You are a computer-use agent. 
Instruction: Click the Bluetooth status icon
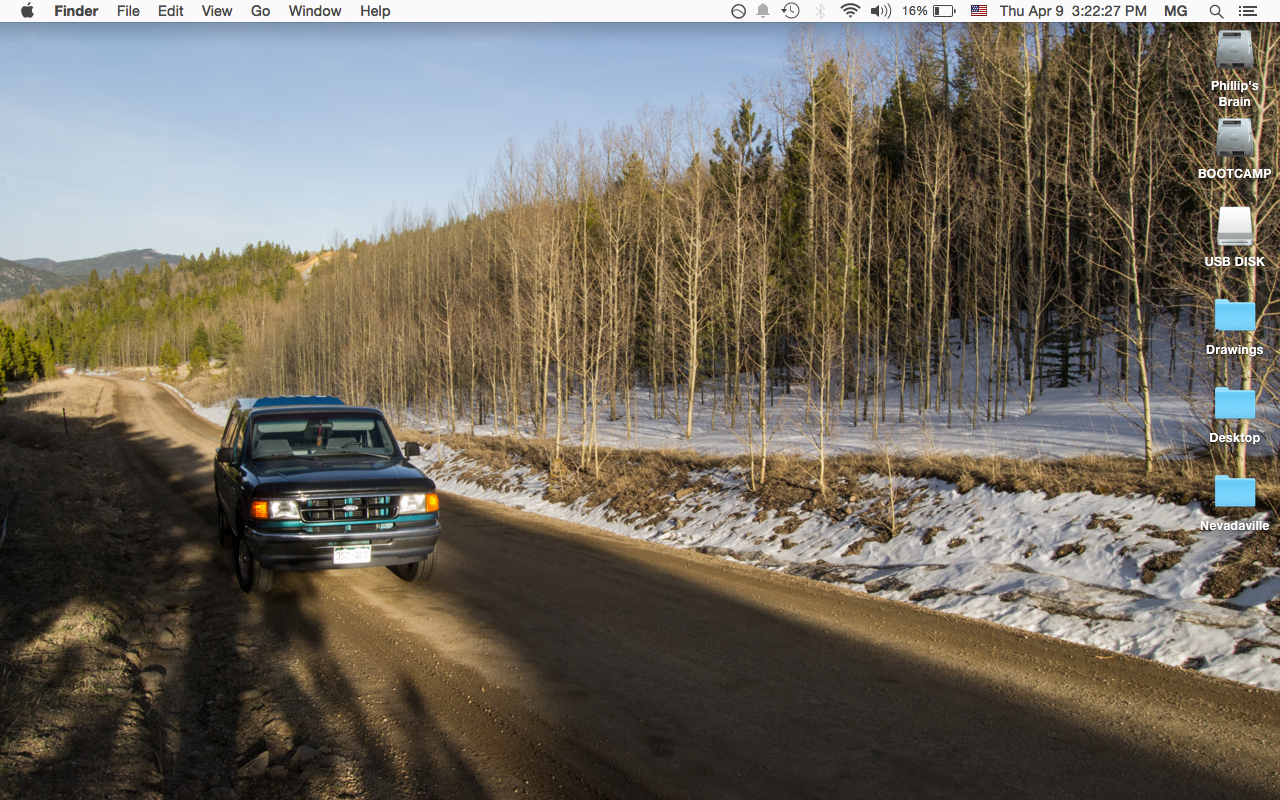coord(821,11)
